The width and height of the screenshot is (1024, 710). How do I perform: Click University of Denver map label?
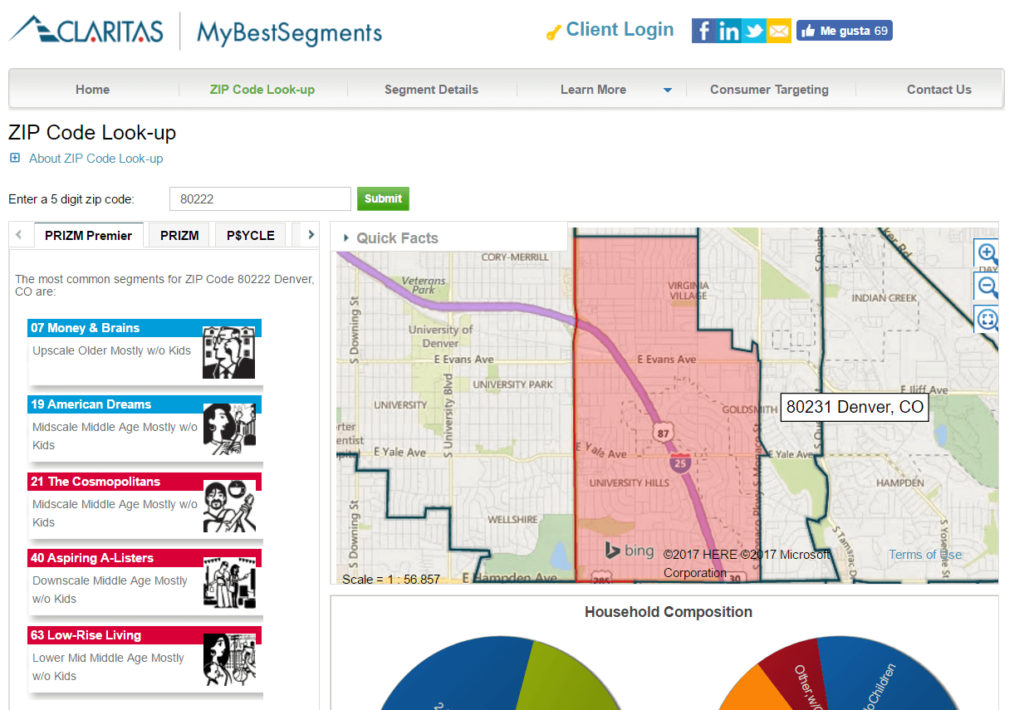pyautogui.click(x=440, y=336)
